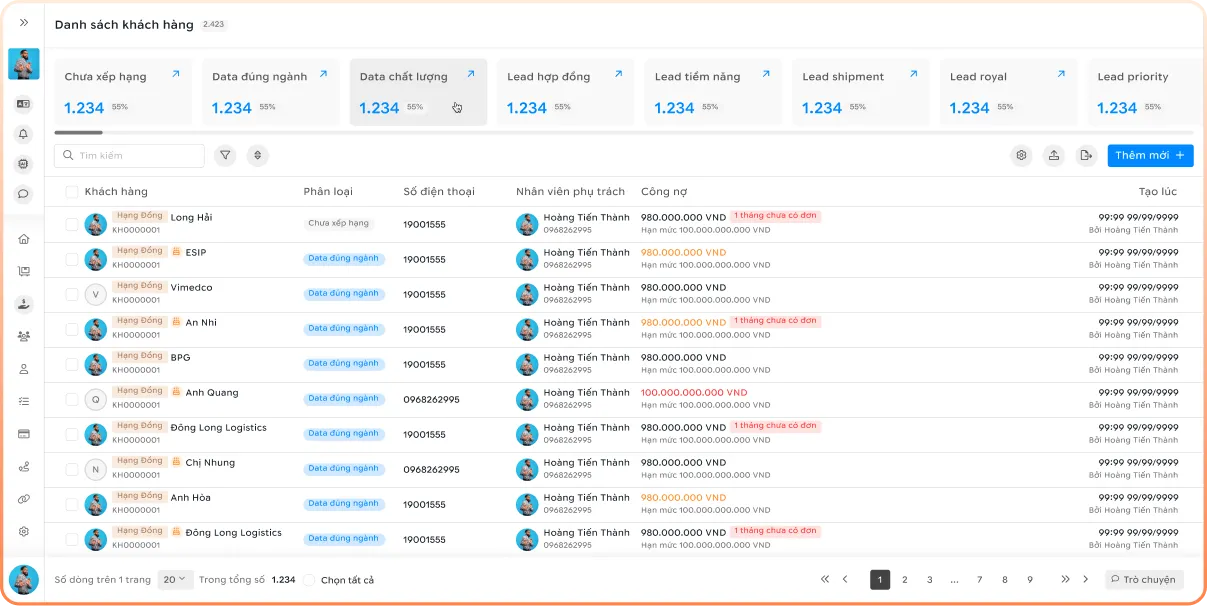1207x606 pixels.
Task: Click the Tạo lúc column header
Action: click(x=1158, y=192)
